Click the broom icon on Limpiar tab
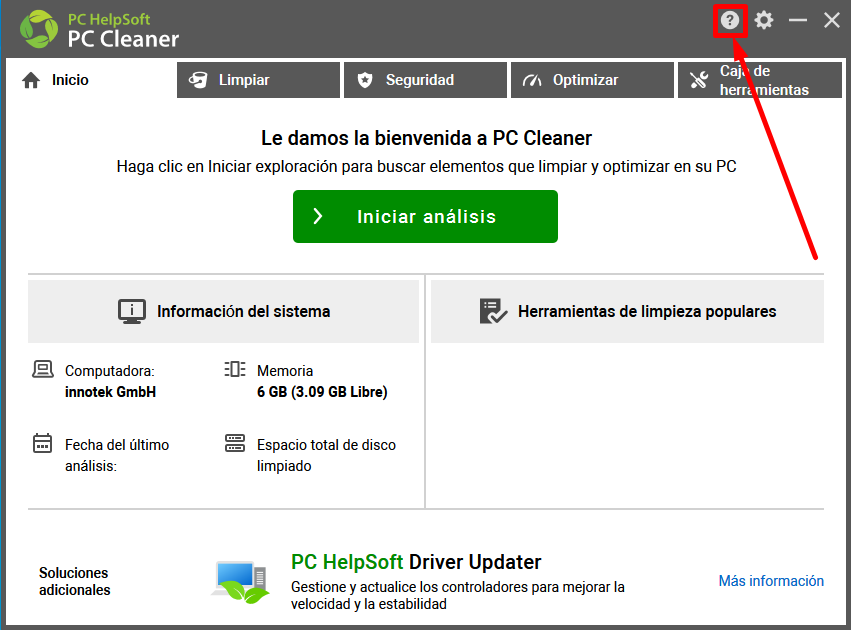 198,80
